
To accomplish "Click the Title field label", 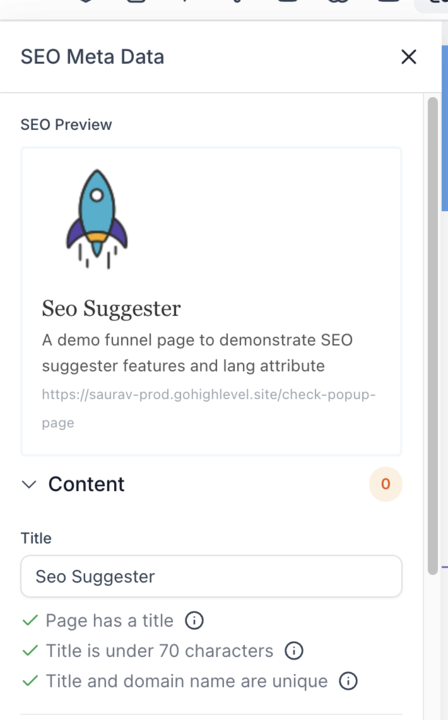I will click(x=36, y=538).
